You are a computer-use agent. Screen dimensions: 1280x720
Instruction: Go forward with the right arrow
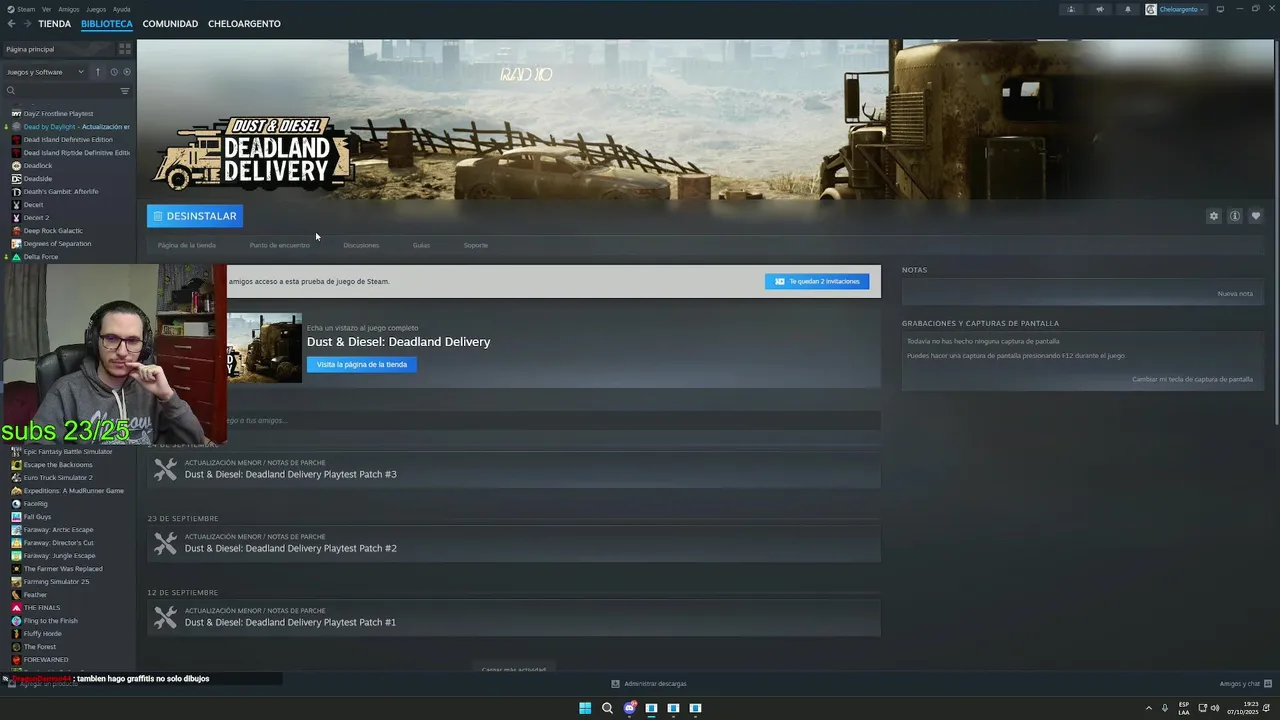[x=26, y=24]
